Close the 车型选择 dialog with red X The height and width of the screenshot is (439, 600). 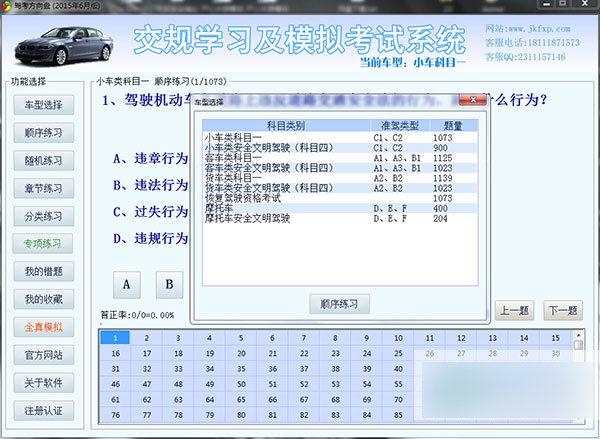472,102
